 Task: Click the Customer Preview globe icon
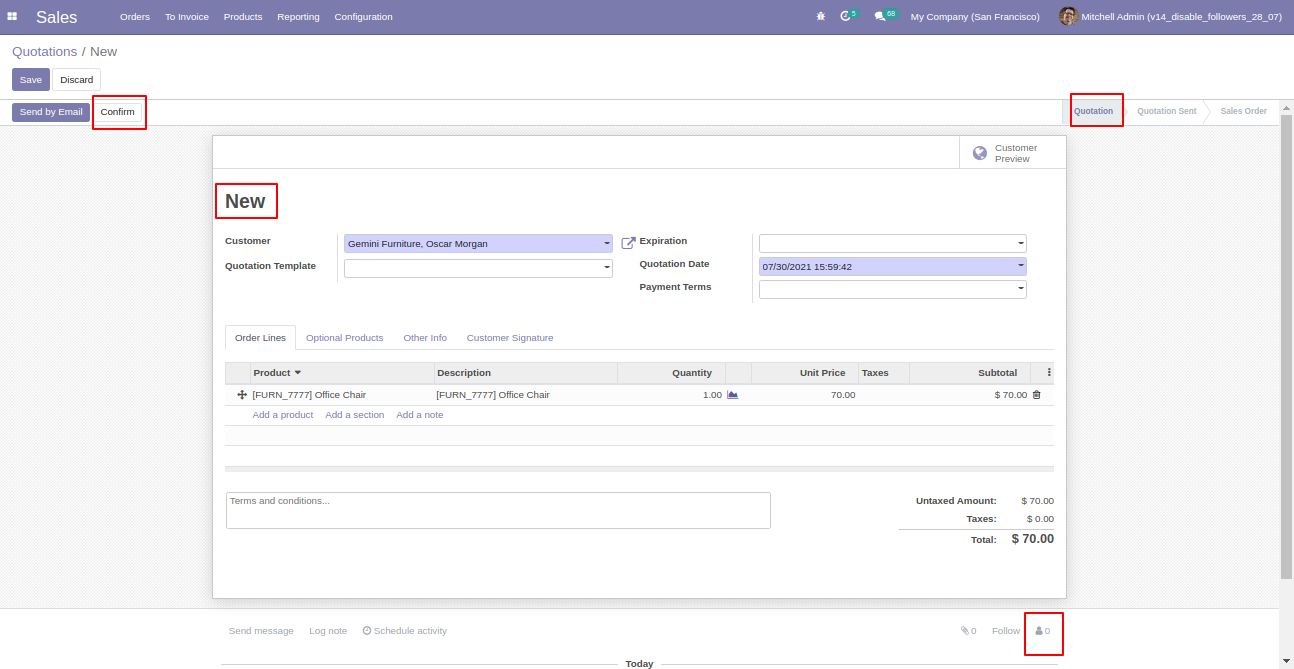tap(980, 153)
